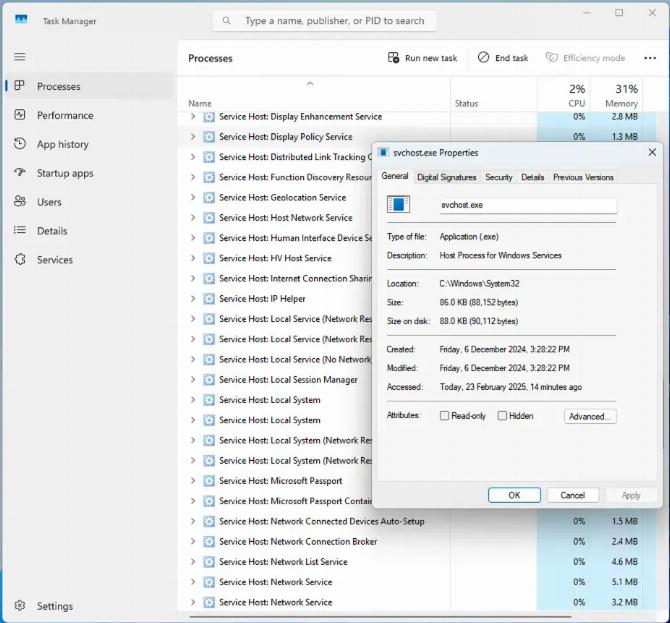The image size is (670, 623).
Task: Click Cancel in svchost.exe Properties
Action: point(573,495)
